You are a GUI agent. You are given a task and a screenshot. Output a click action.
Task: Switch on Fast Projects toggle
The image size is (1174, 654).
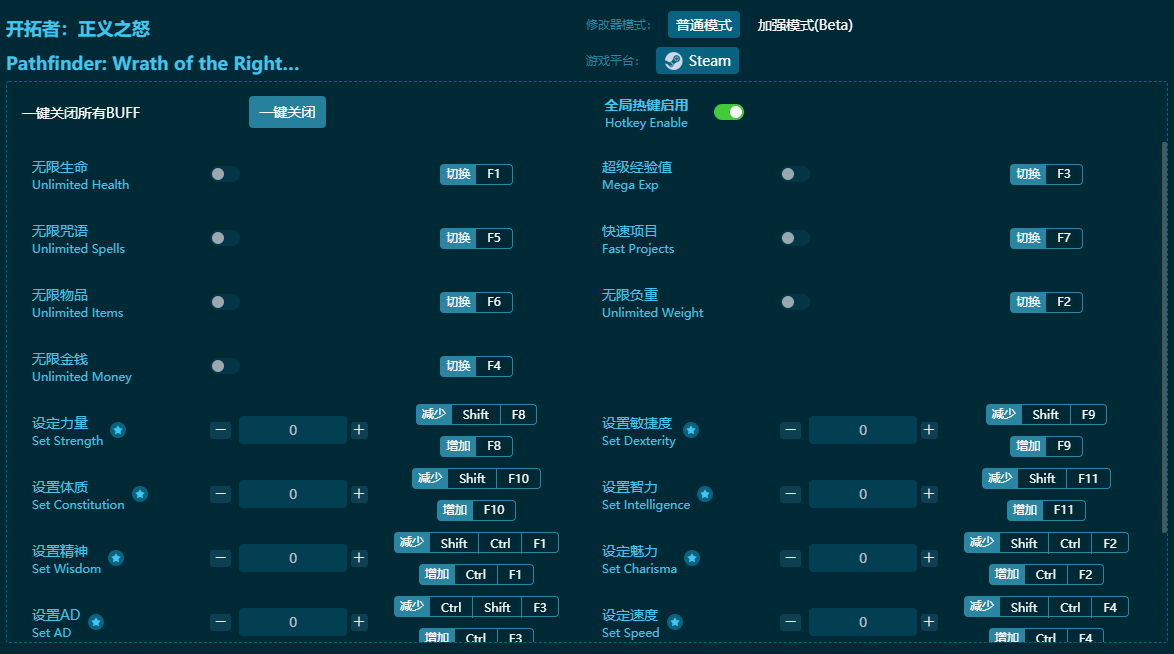(x=794, y=238)
